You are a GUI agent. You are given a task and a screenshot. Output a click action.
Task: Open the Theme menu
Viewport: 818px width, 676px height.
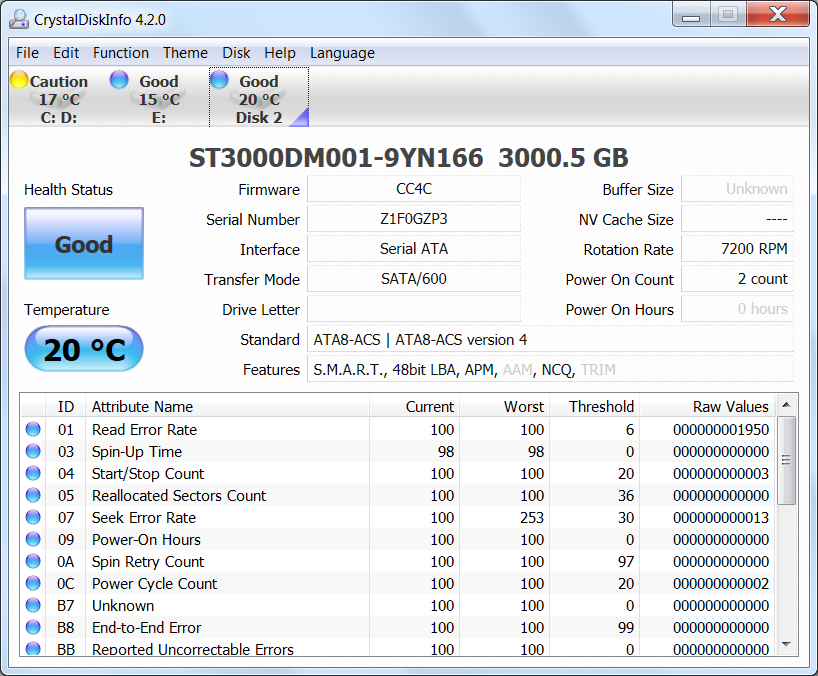click(x=185, y=53)
